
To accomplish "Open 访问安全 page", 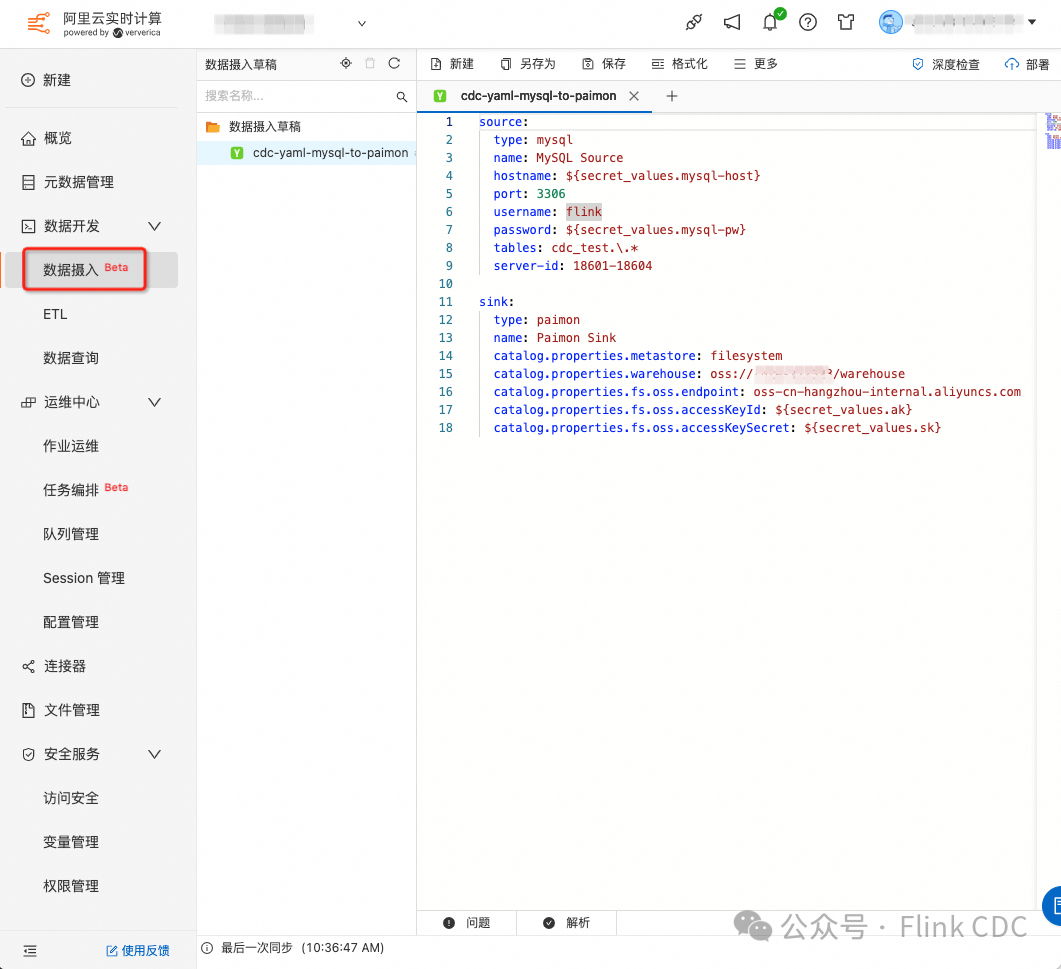I will (x=71, y=798).
